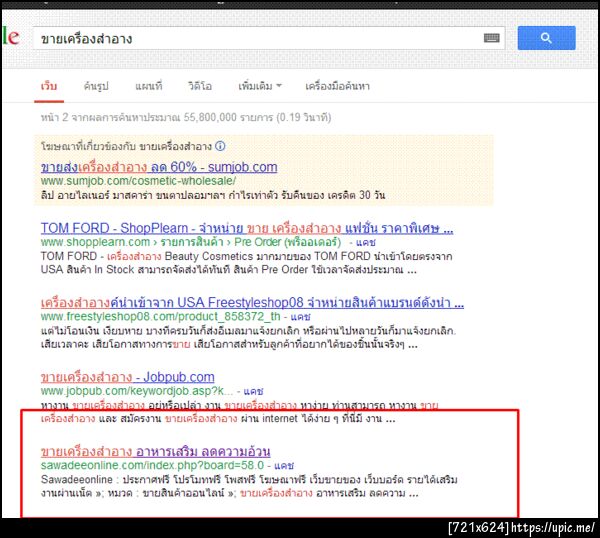Open the sumjob.com ad title link
Image resolution: width=600 pixels, height=538 pixels.
(x=159, y=167)
